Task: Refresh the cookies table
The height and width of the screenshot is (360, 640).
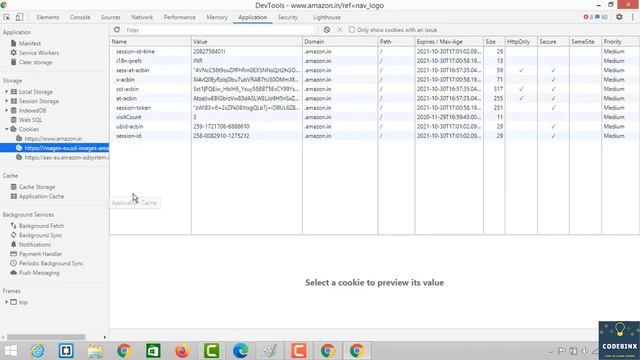Action: (117, 30)
